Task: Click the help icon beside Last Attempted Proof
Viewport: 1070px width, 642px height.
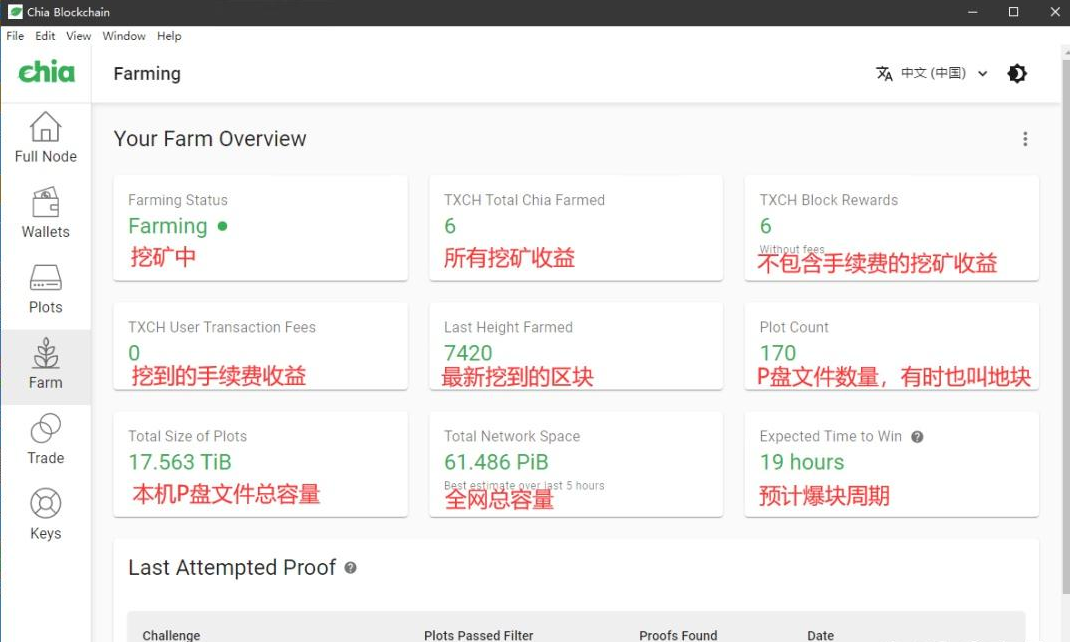Action: (x=350, y=568)
